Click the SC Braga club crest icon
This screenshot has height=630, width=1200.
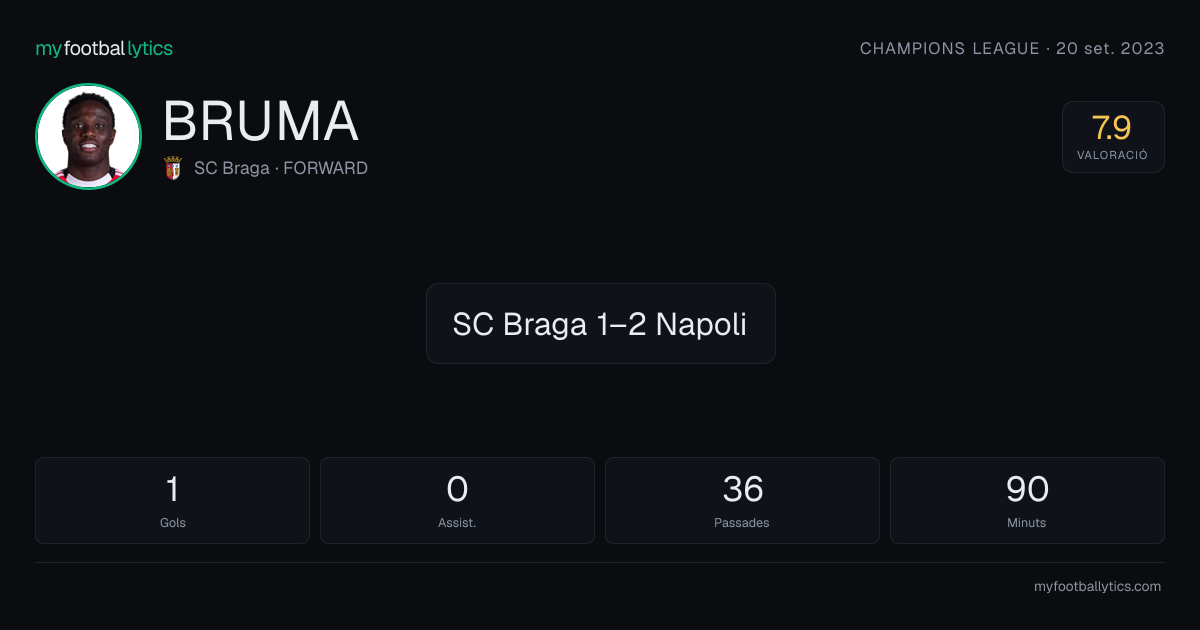[173, 168]
